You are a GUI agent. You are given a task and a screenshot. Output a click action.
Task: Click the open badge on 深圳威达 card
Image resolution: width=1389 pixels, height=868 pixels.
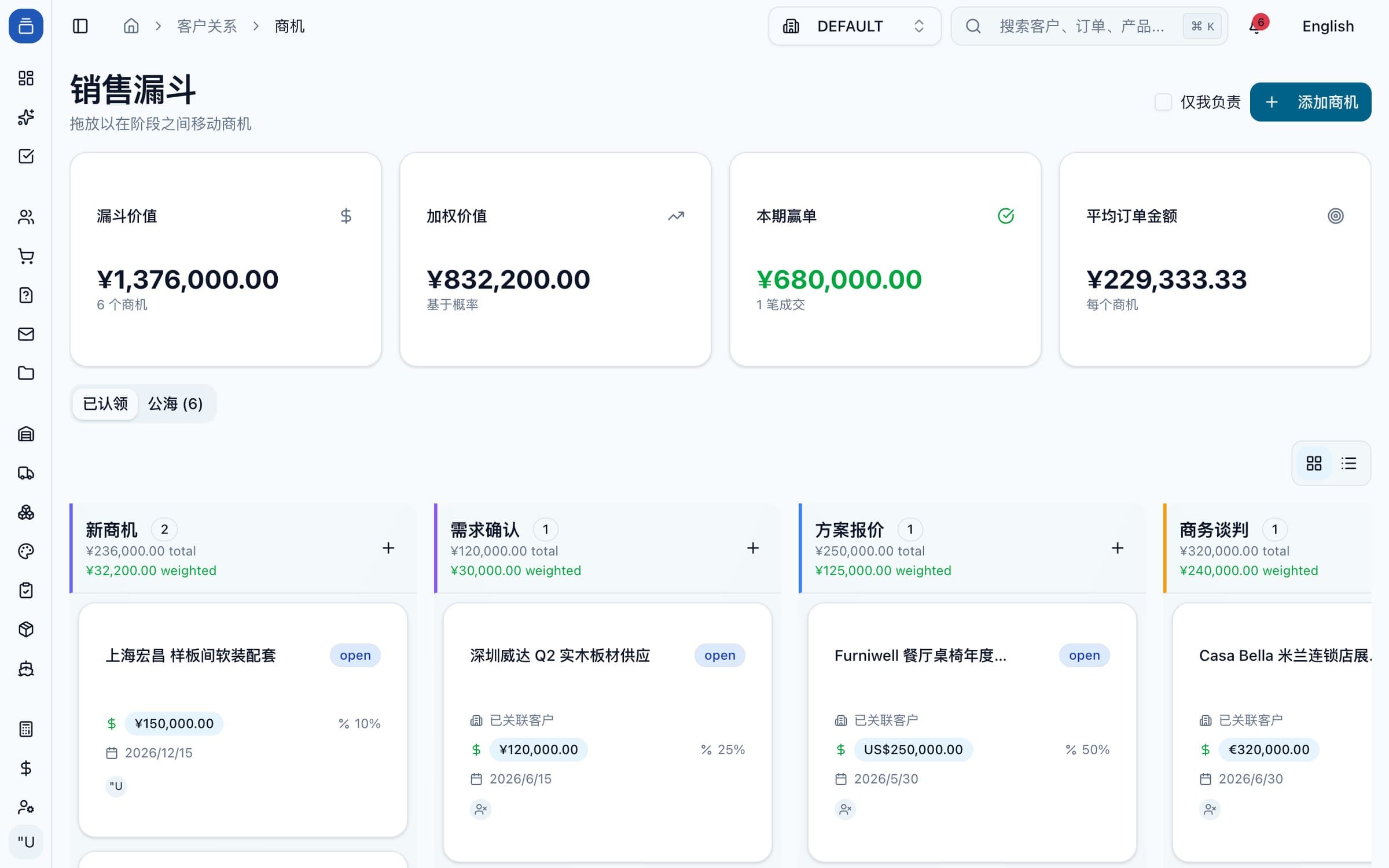pyautogui.click(x=720, y=655)
